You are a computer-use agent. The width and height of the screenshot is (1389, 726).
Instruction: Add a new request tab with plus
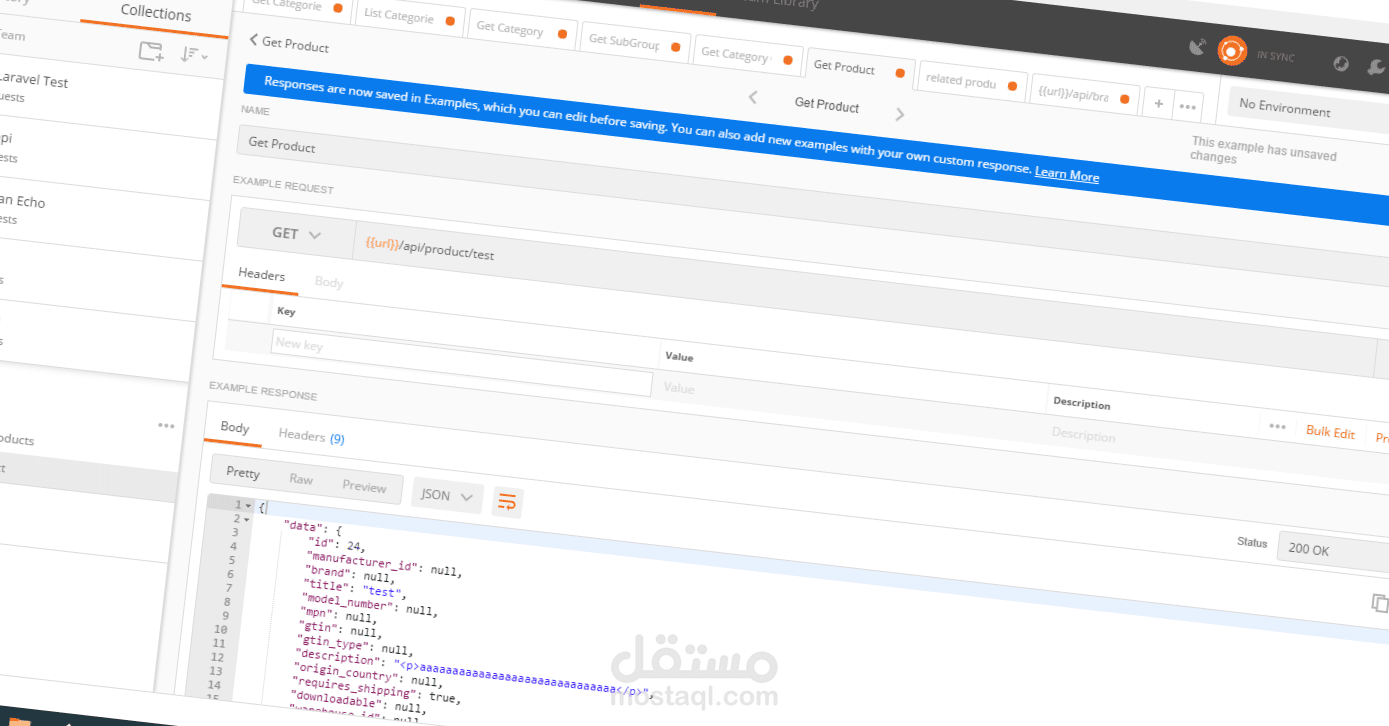1158,103
